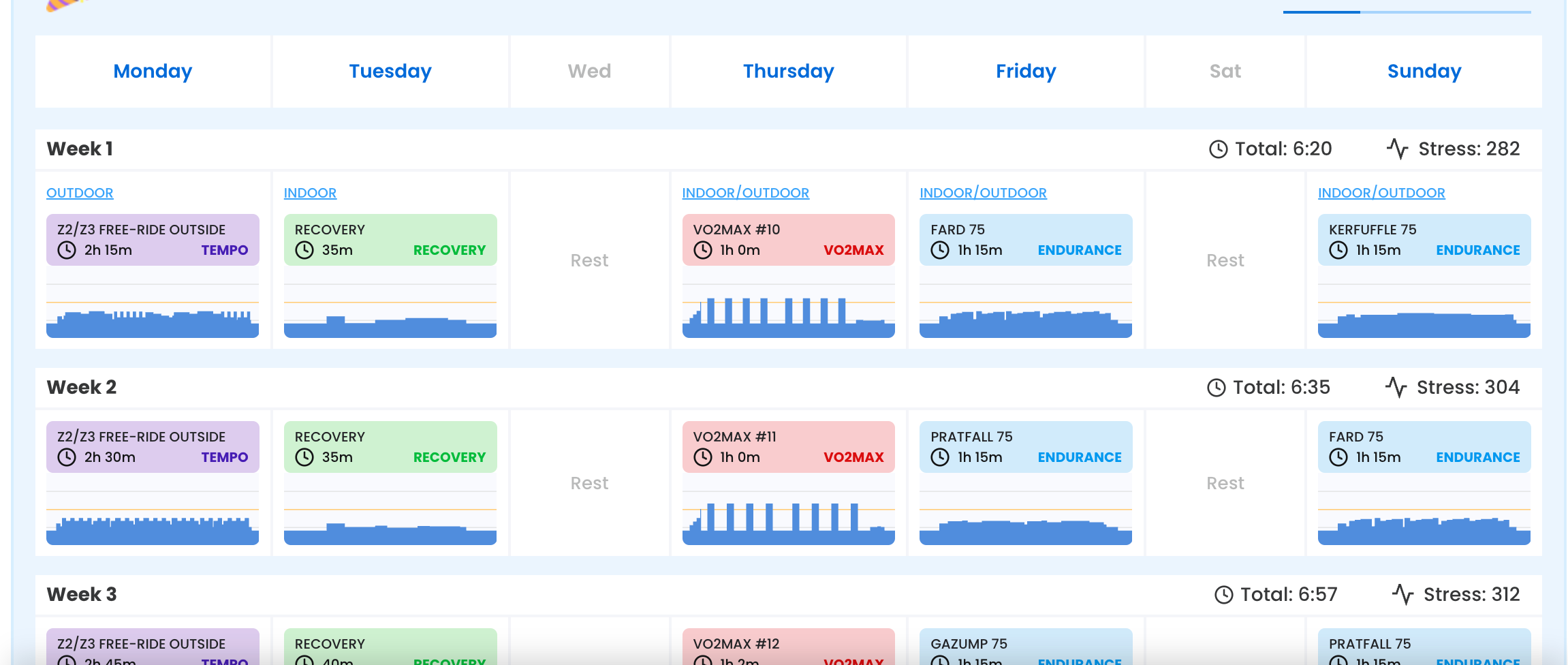Open the VO2MAX #10 workout card
The image size is (1568, 665).
tap(789, 240)
